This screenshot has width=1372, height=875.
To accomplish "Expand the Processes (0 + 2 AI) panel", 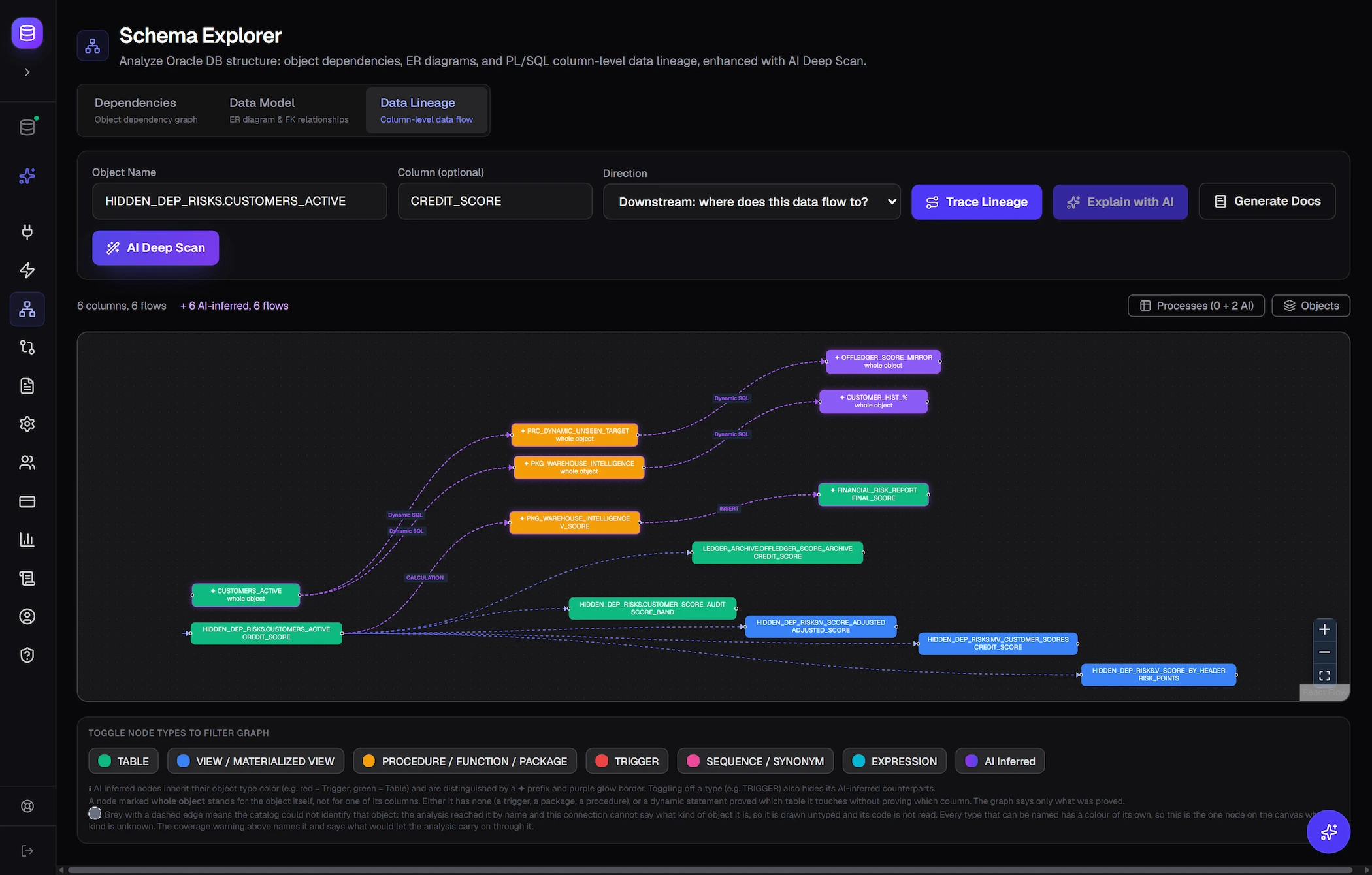I will click(1196, 306).
